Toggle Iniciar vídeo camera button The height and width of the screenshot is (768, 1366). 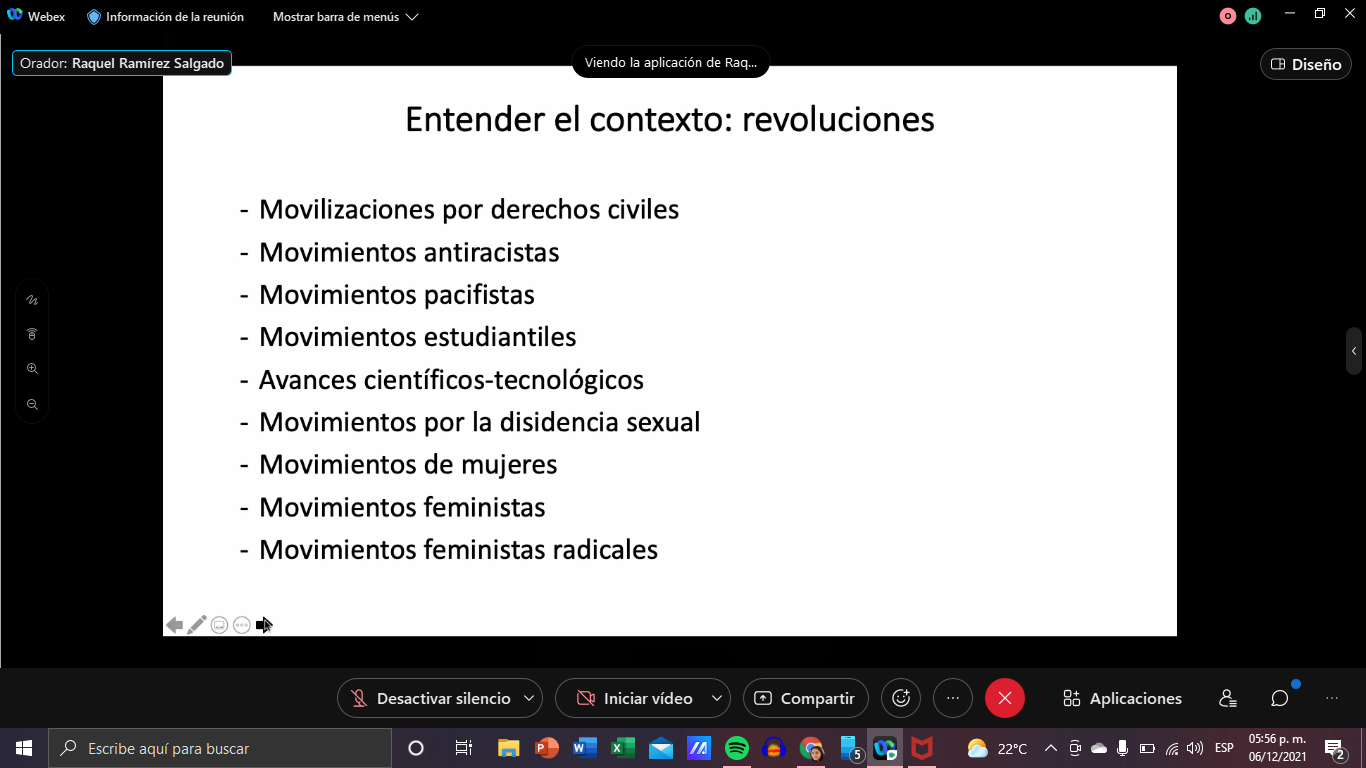click(x=633, y=698)
